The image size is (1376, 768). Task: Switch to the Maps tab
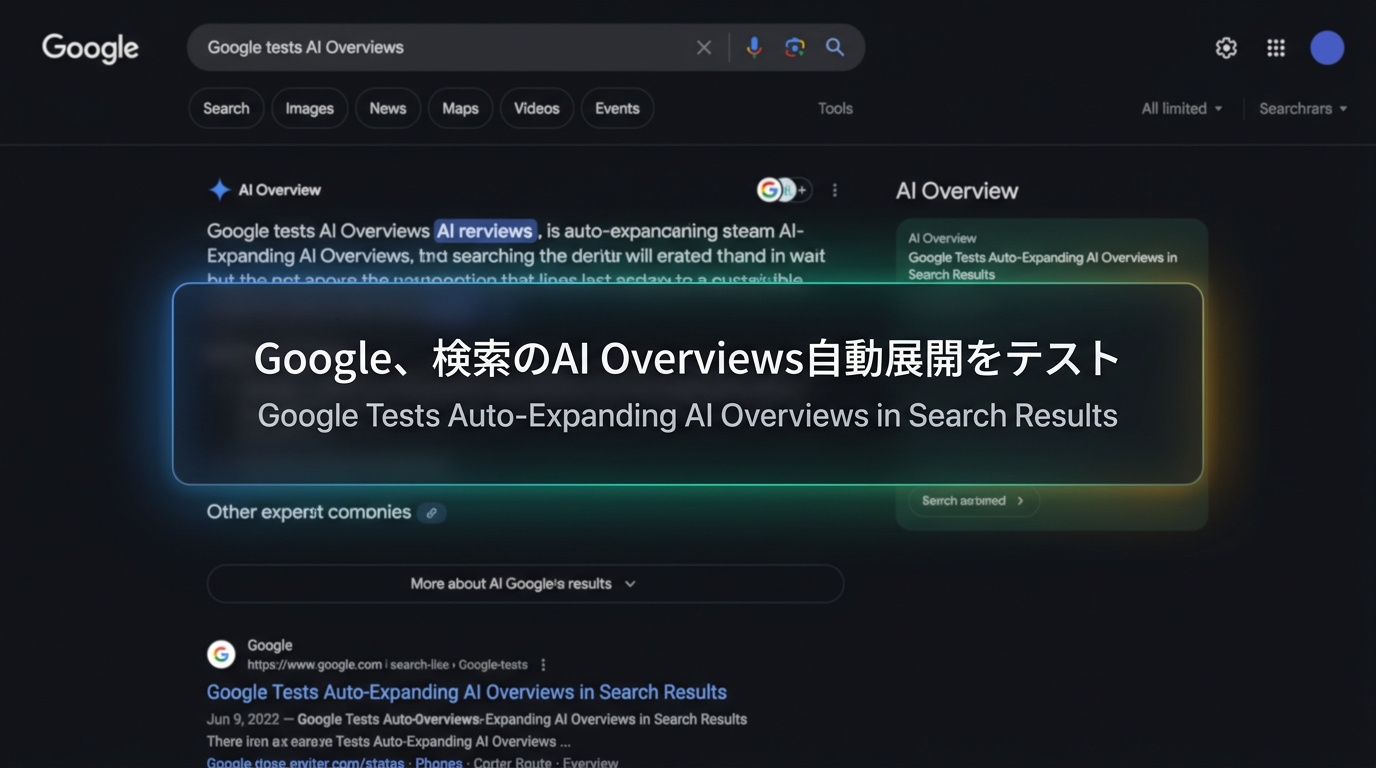pos(460,108)
